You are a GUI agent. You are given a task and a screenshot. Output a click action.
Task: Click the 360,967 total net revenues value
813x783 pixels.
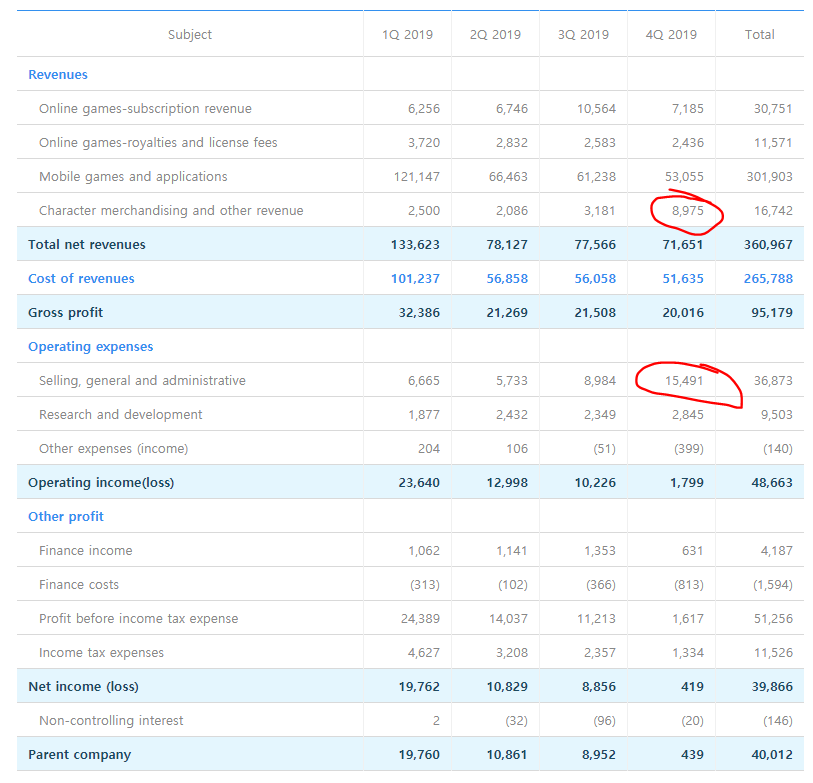point(768,245)
